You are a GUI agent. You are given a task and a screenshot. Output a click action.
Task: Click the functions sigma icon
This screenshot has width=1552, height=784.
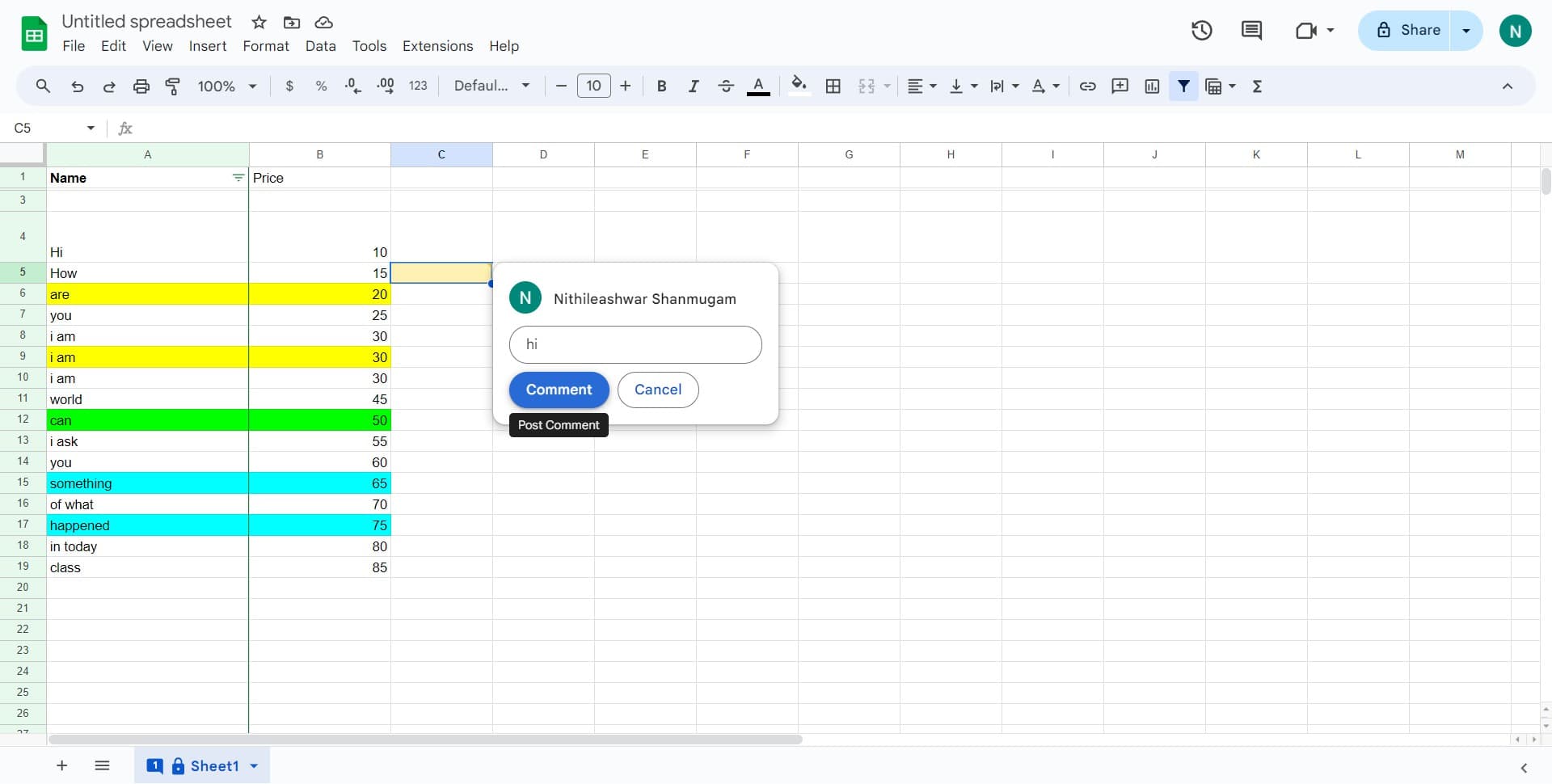tap(1257, 86)
